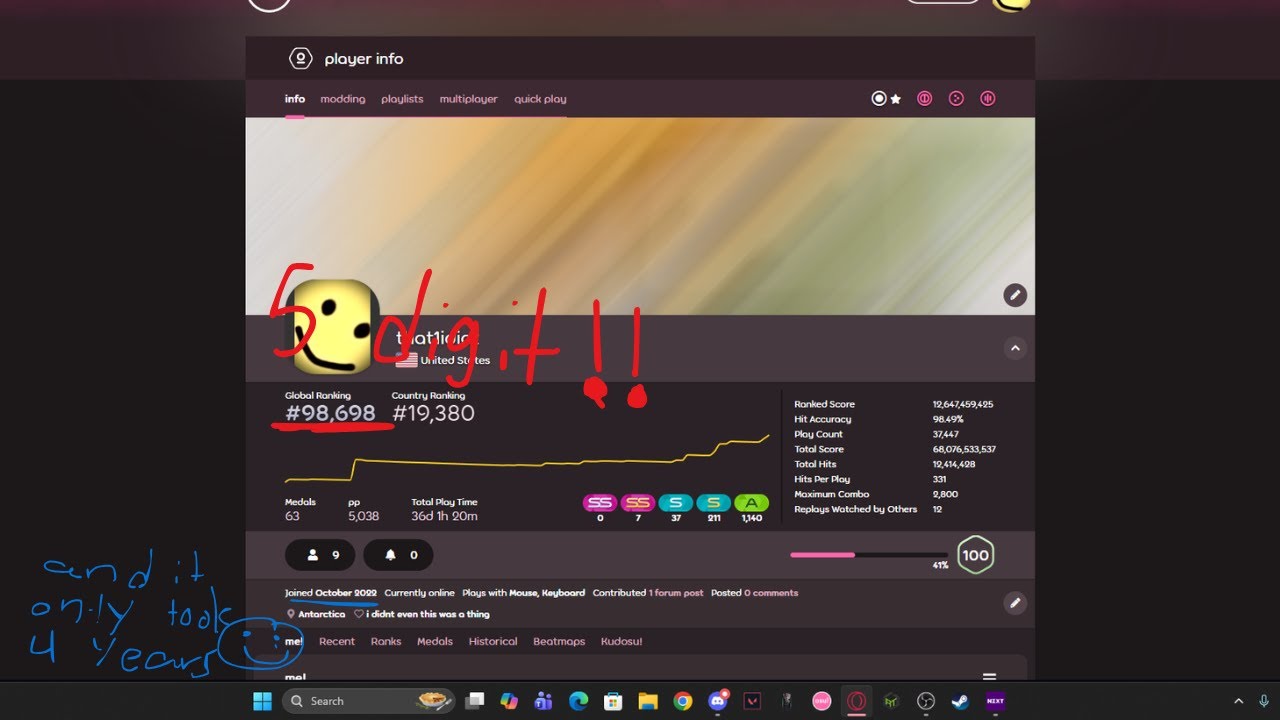Screen dimensions: 1280x720
Task: Open the 1 forum post link
Action: (x=676, y=593)
